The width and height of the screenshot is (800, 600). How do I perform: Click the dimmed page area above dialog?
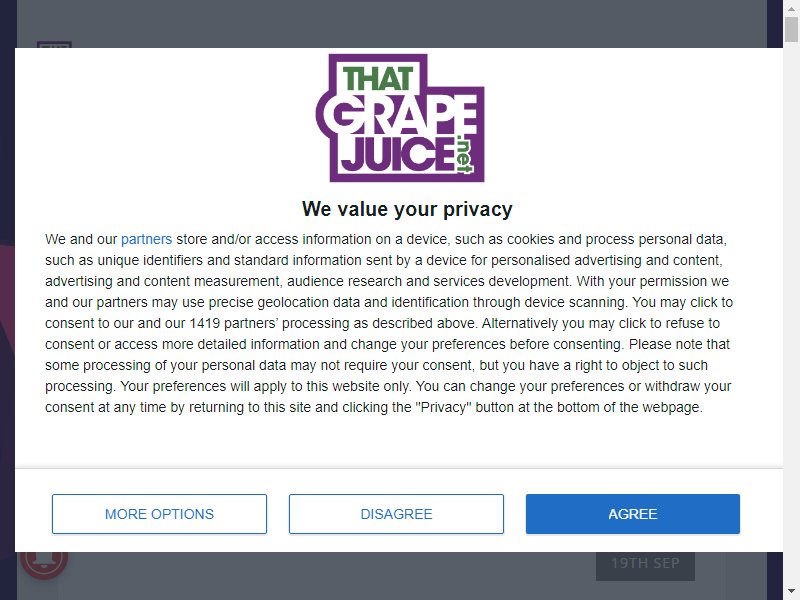(x=392, y=23)
